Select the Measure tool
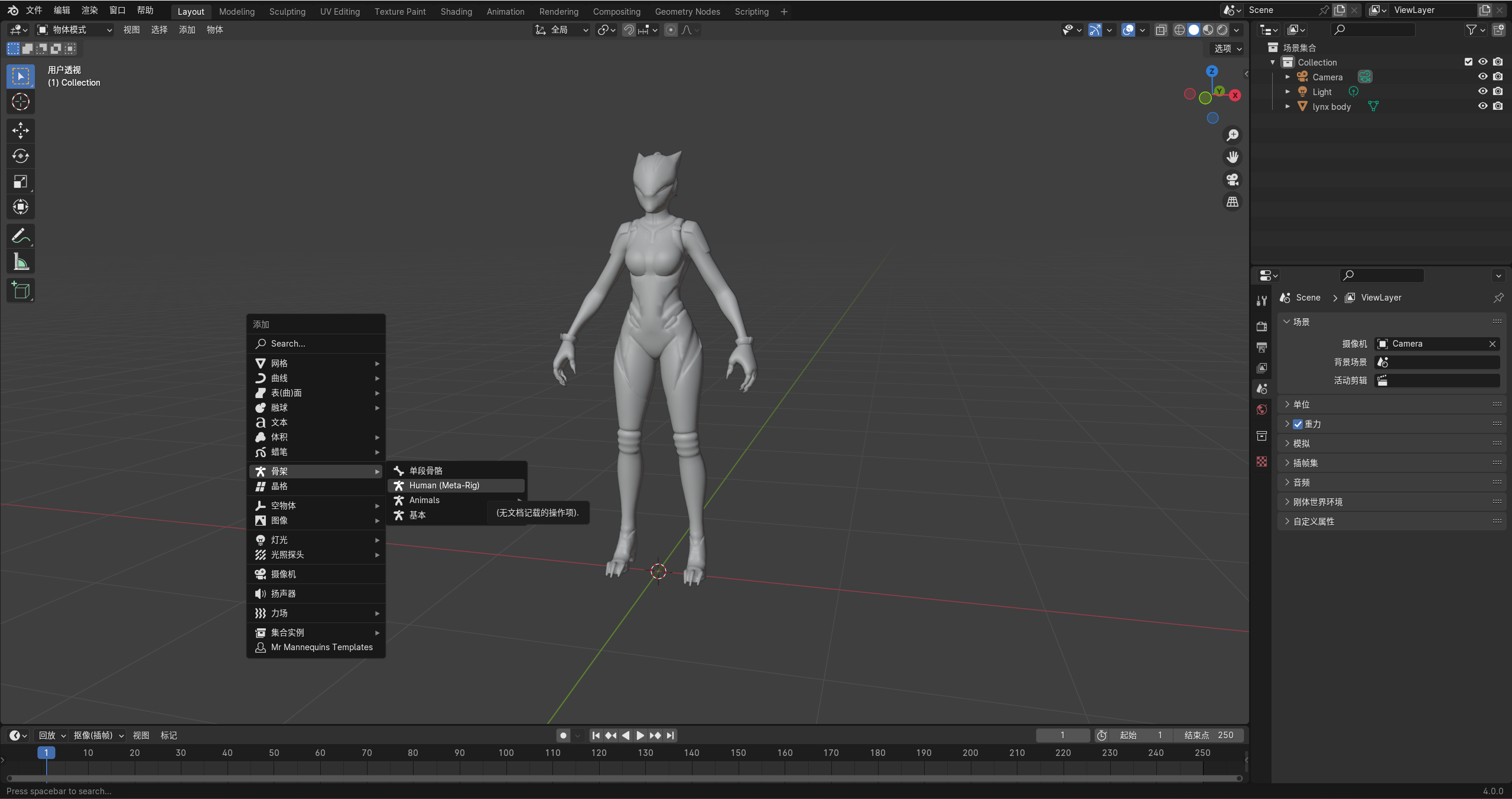 pos(21,261)
